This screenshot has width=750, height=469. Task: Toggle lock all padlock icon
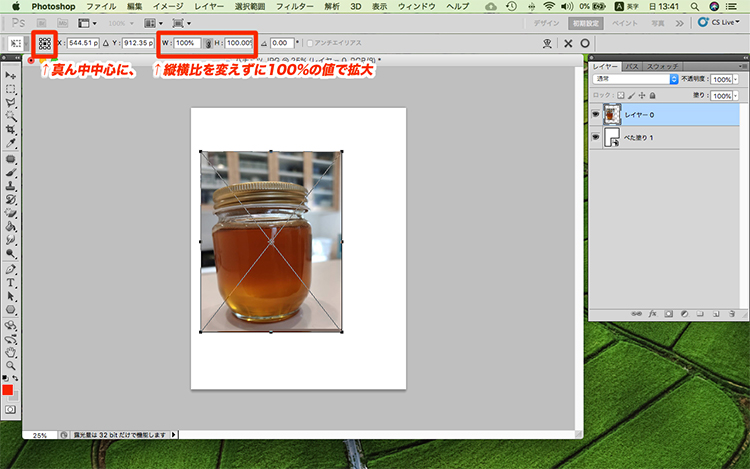click(x=652, y=96)
